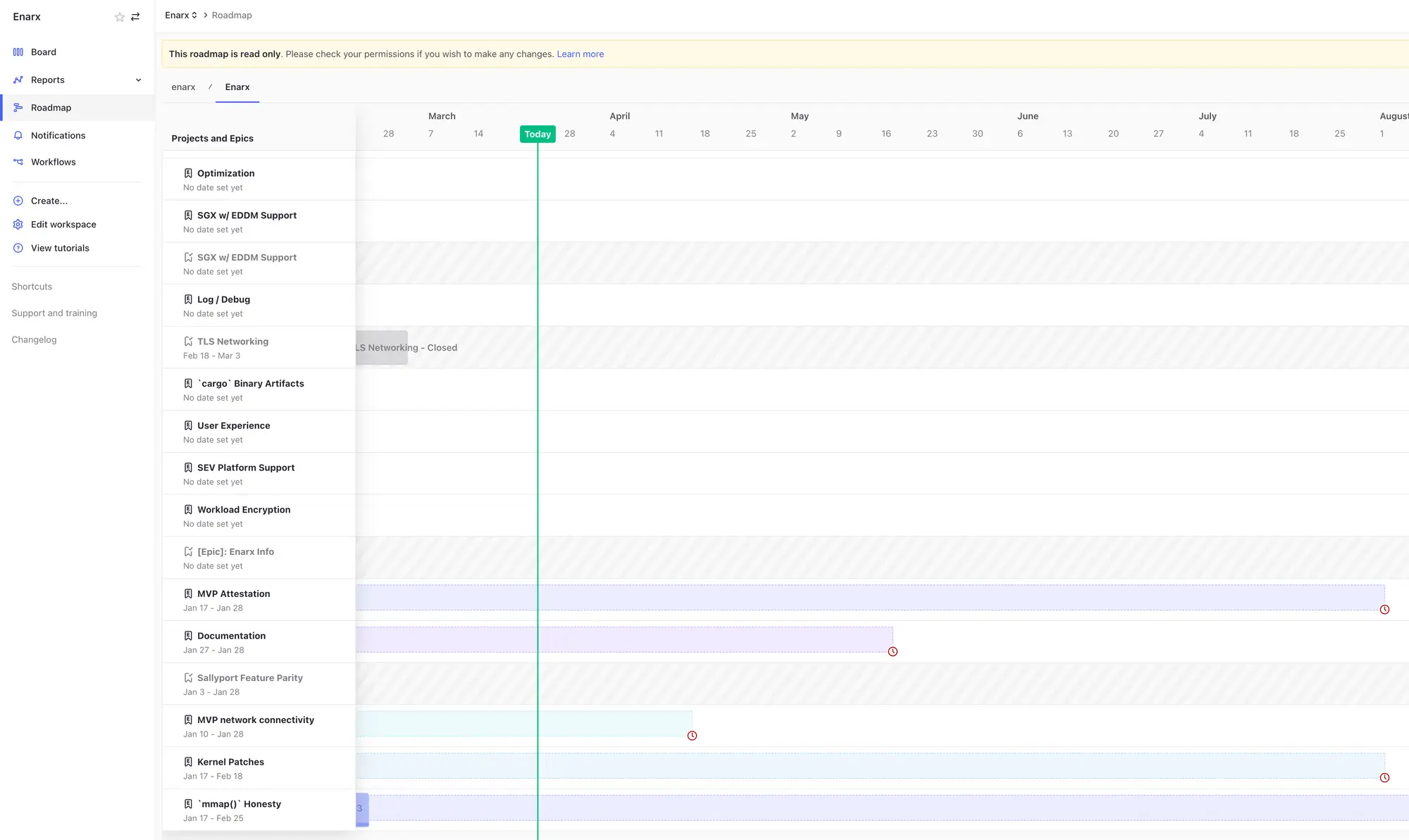Click the Create plus icon
The image size is (1409, 840).
pos(18,201)
